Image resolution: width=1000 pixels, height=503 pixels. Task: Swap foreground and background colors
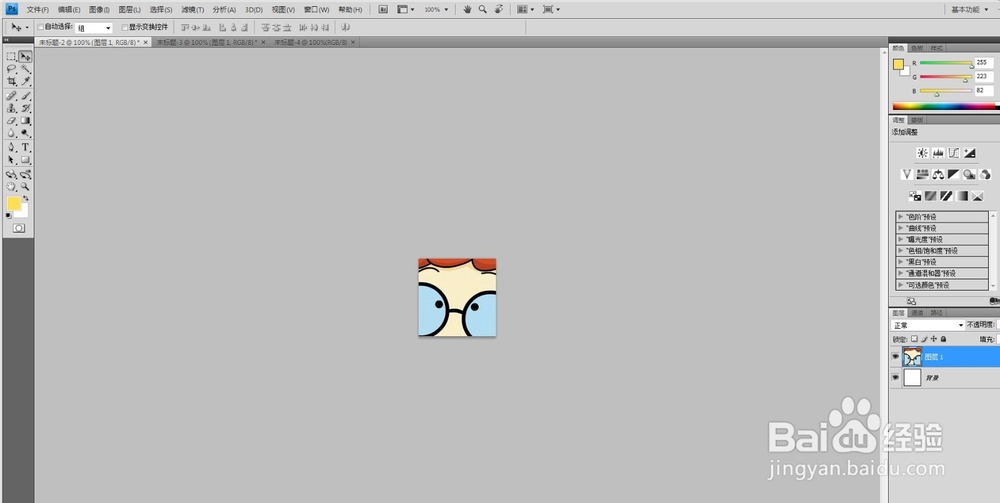coord(26,199)
